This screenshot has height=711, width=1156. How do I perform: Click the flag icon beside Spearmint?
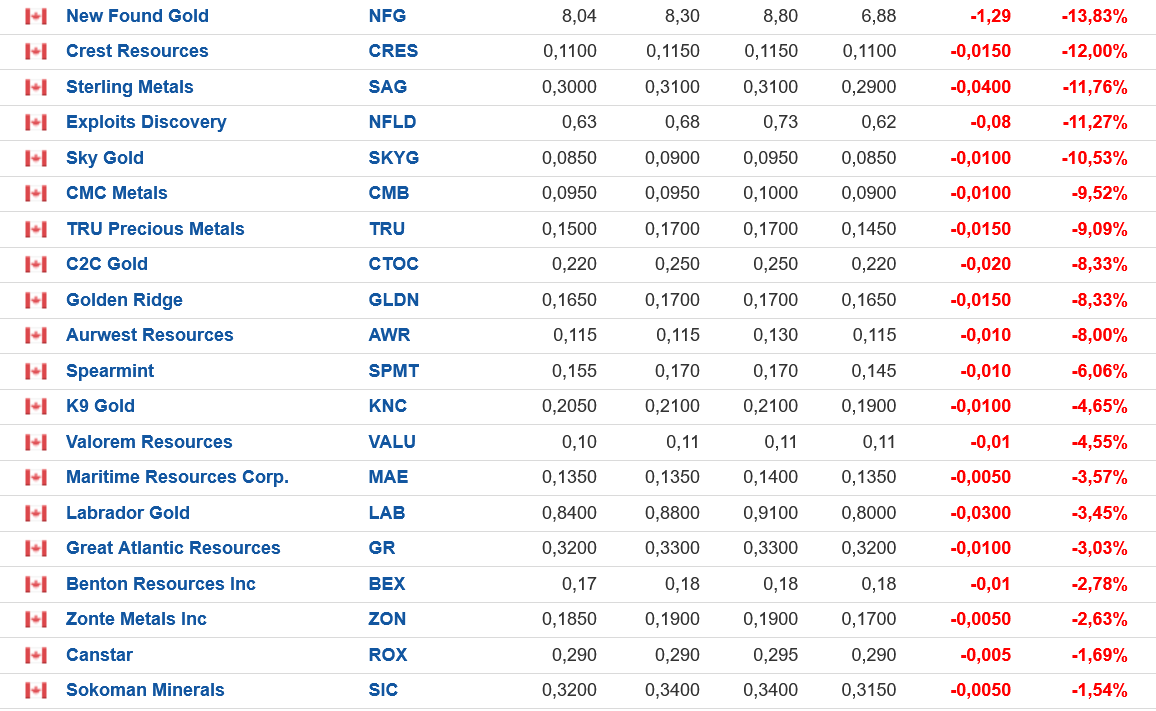coord(36,371)
